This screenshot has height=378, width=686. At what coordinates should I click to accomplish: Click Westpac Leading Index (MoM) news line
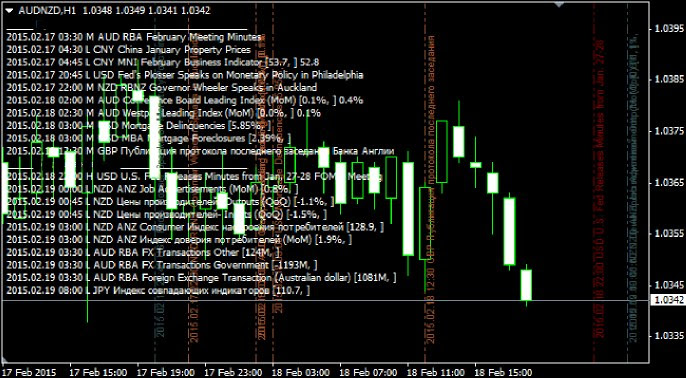(164, 113)
